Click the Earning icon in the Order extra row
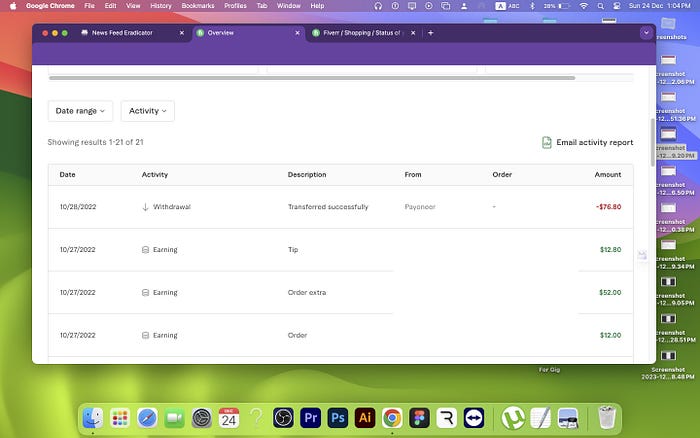 click(x=145, y=292)
